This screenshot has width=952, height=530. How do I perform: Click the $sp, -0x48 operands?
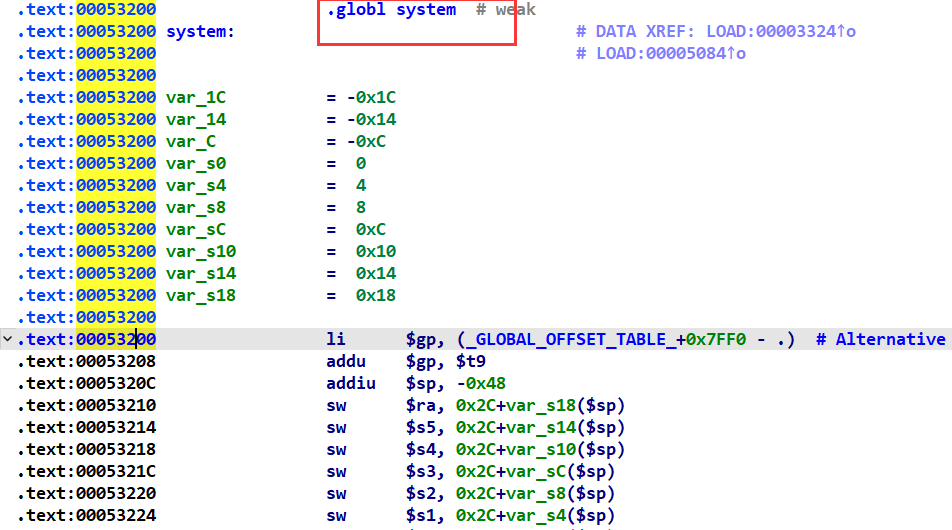[x=456, y=384]
